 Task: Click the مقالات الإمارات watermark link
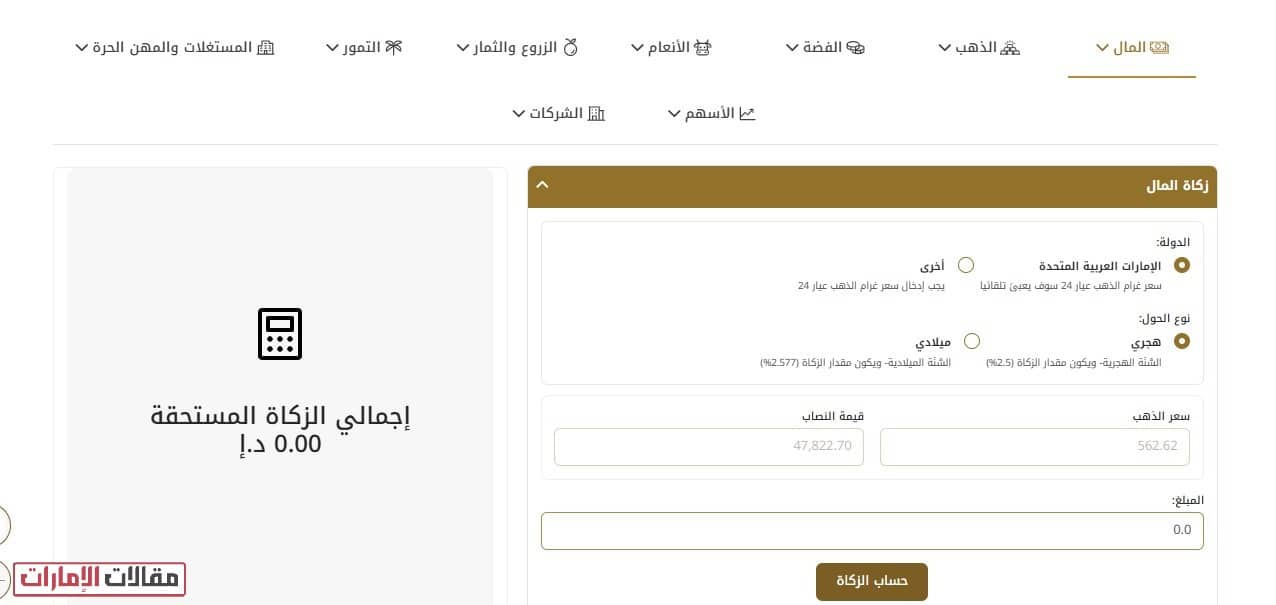100,578
